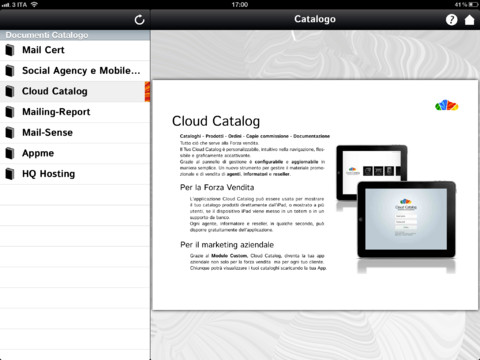Image resolution: width=480 pixels, height=360 pixels.
Task: Check the battery indicator in the status bar
Action: pyautogui.click(x=473, y=4)
